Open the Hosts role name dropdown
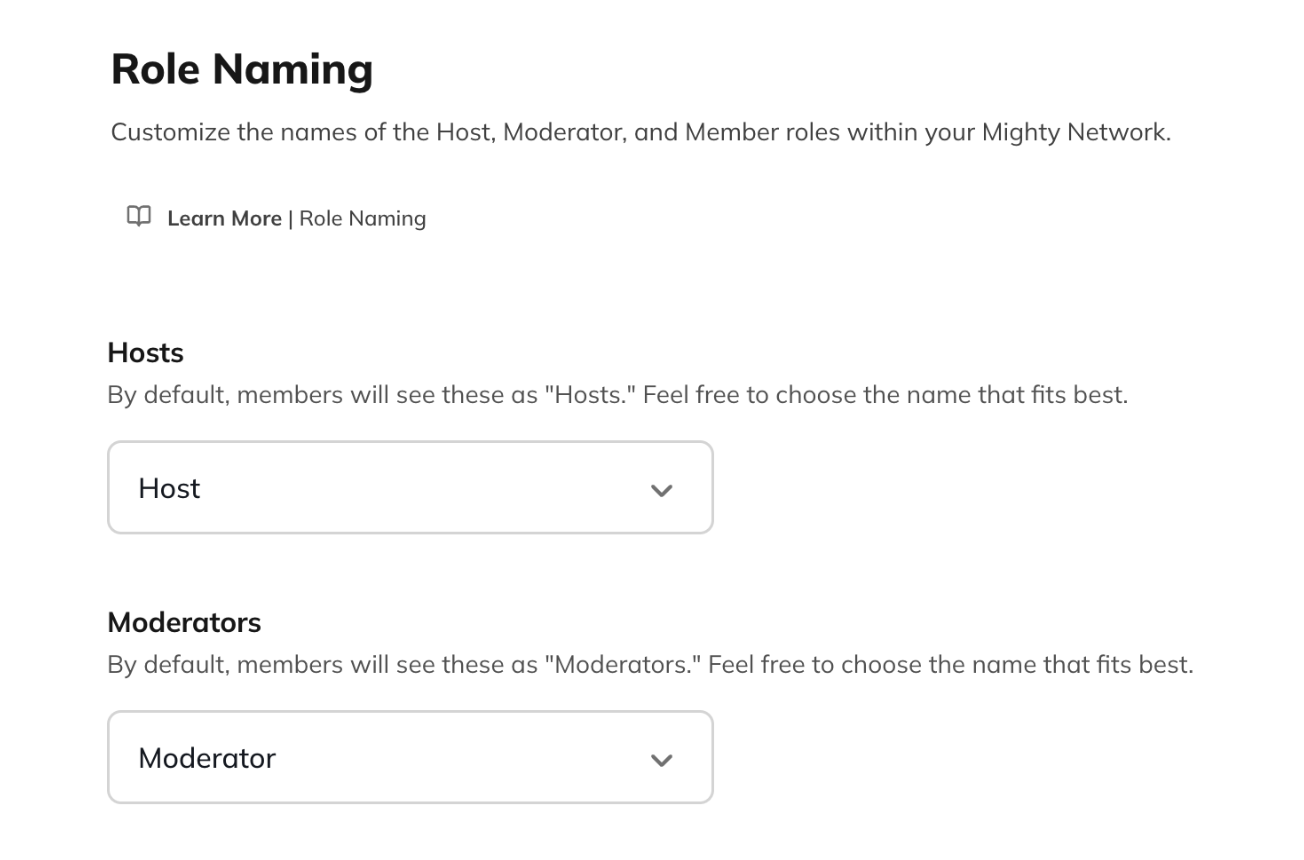The width and height of the screenshot is (1304, 860). point(409,488)
